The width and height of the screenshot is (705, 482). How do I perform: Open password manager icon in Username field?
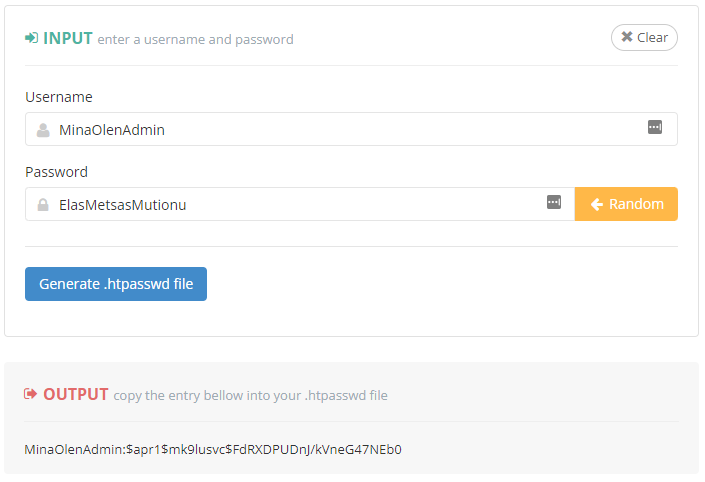coord(655,127)
